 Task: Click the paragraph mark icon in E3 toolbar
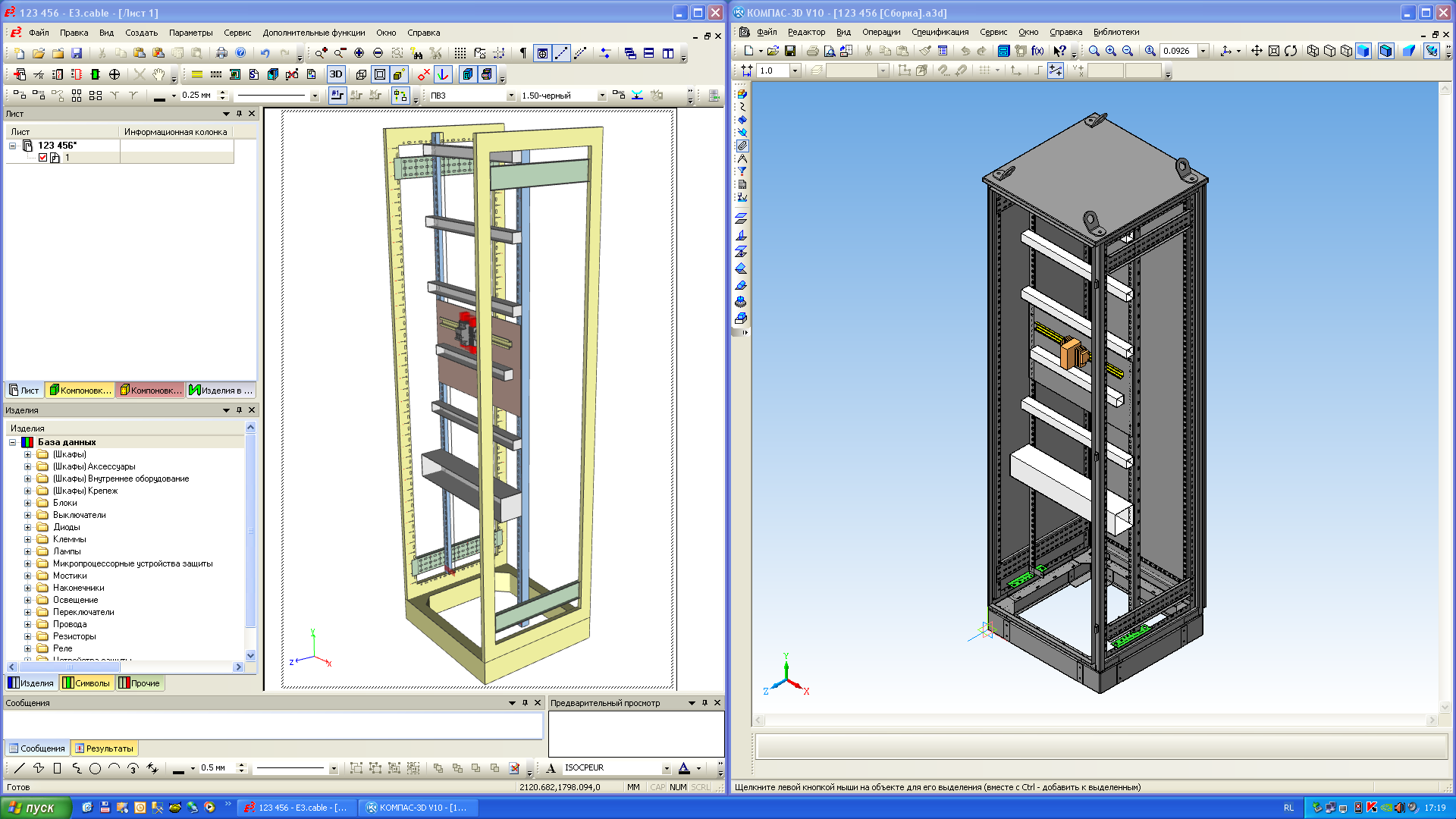522,53
